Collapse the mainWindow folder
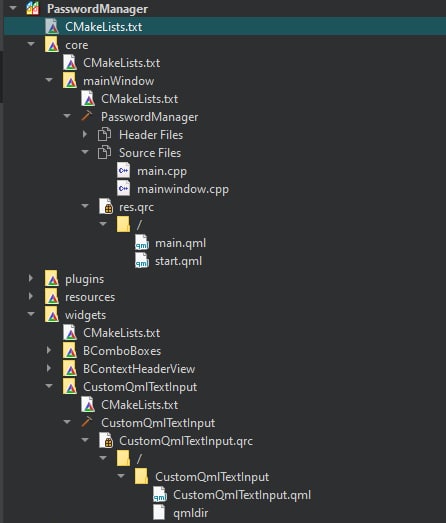Image resolution: width=446 pixels, height=523 pixels. [x=49, y=80]
